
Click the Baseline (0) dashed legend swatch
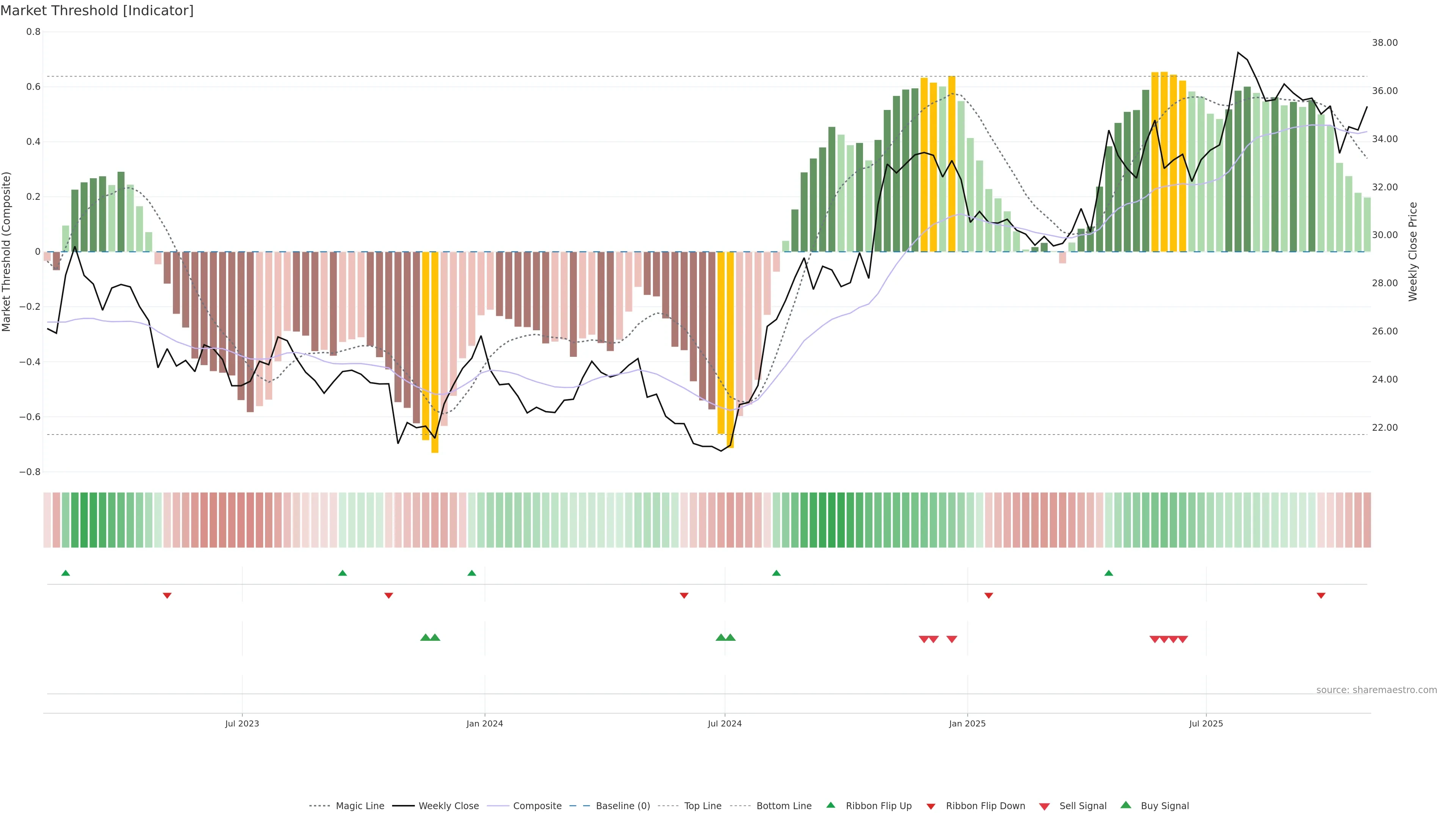click(x=579, y=806)
